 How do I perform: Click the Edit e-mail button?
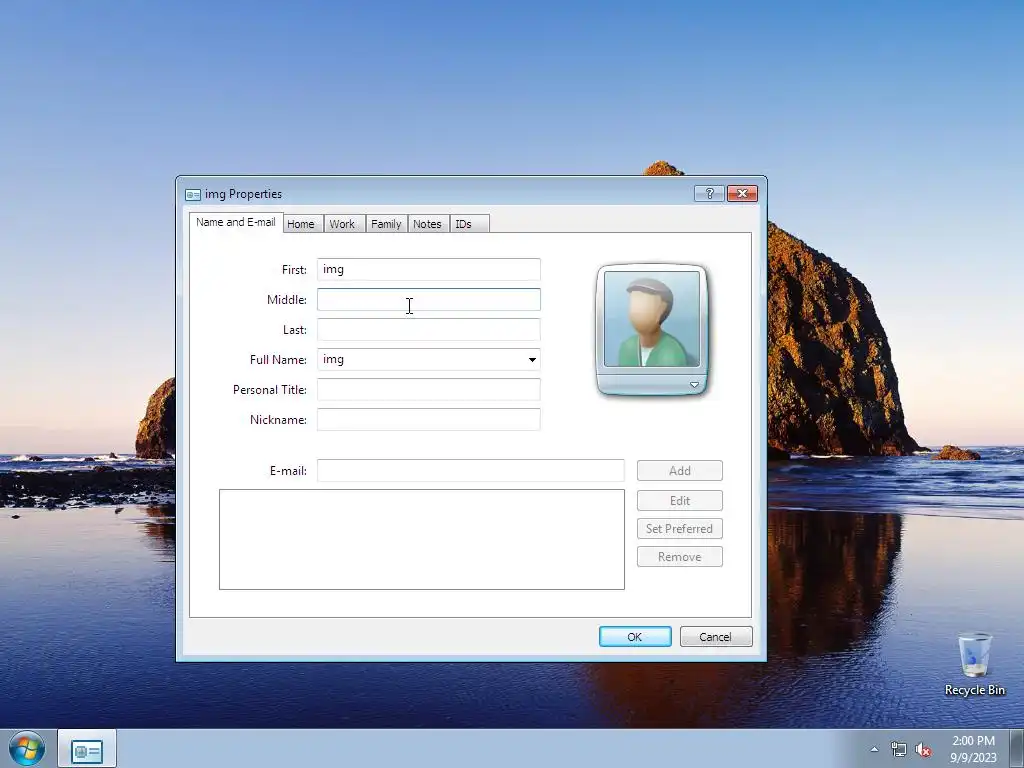680,501
